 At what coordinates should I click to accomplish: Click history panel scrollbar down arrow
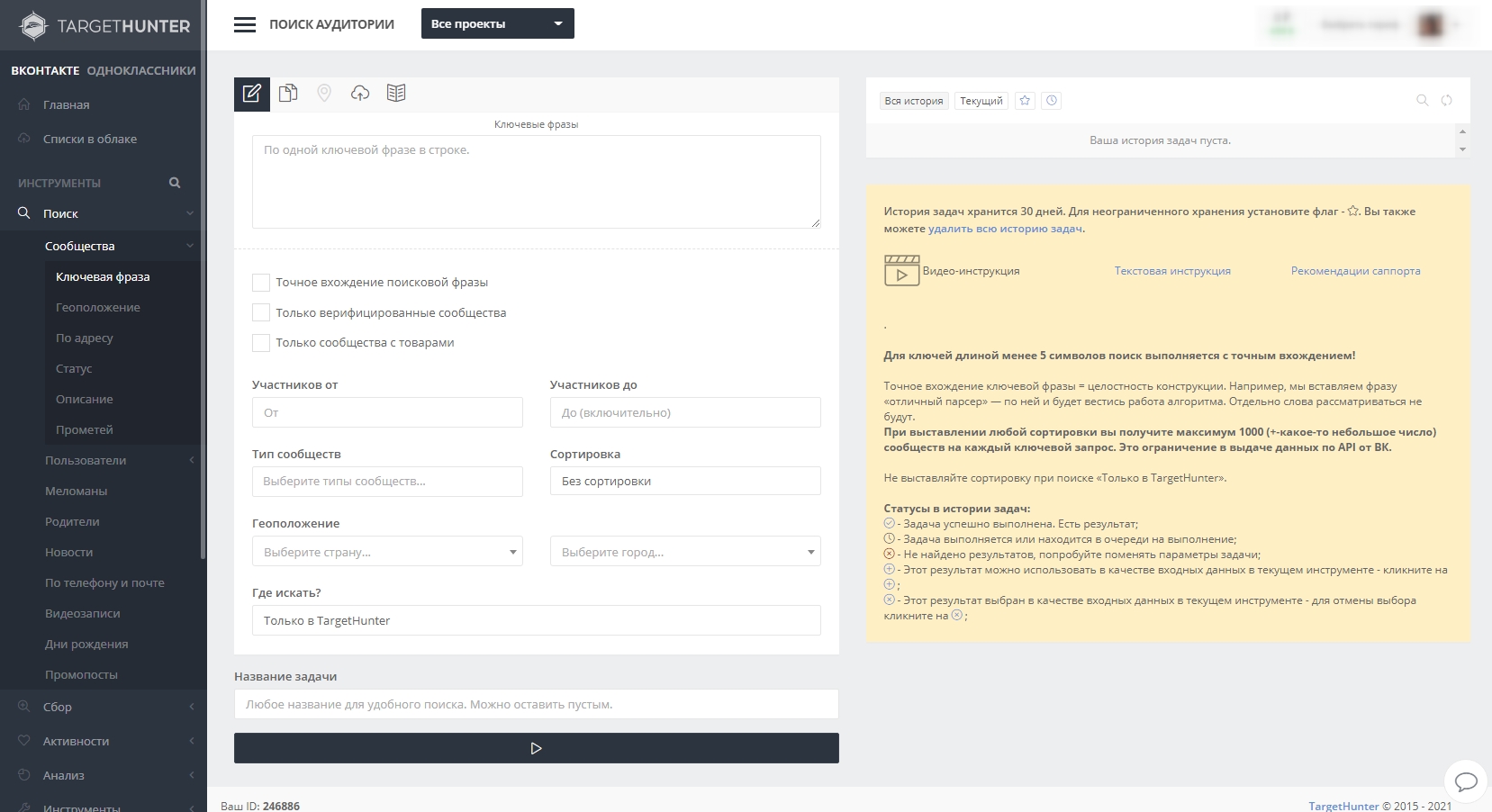coord(1462,149)
